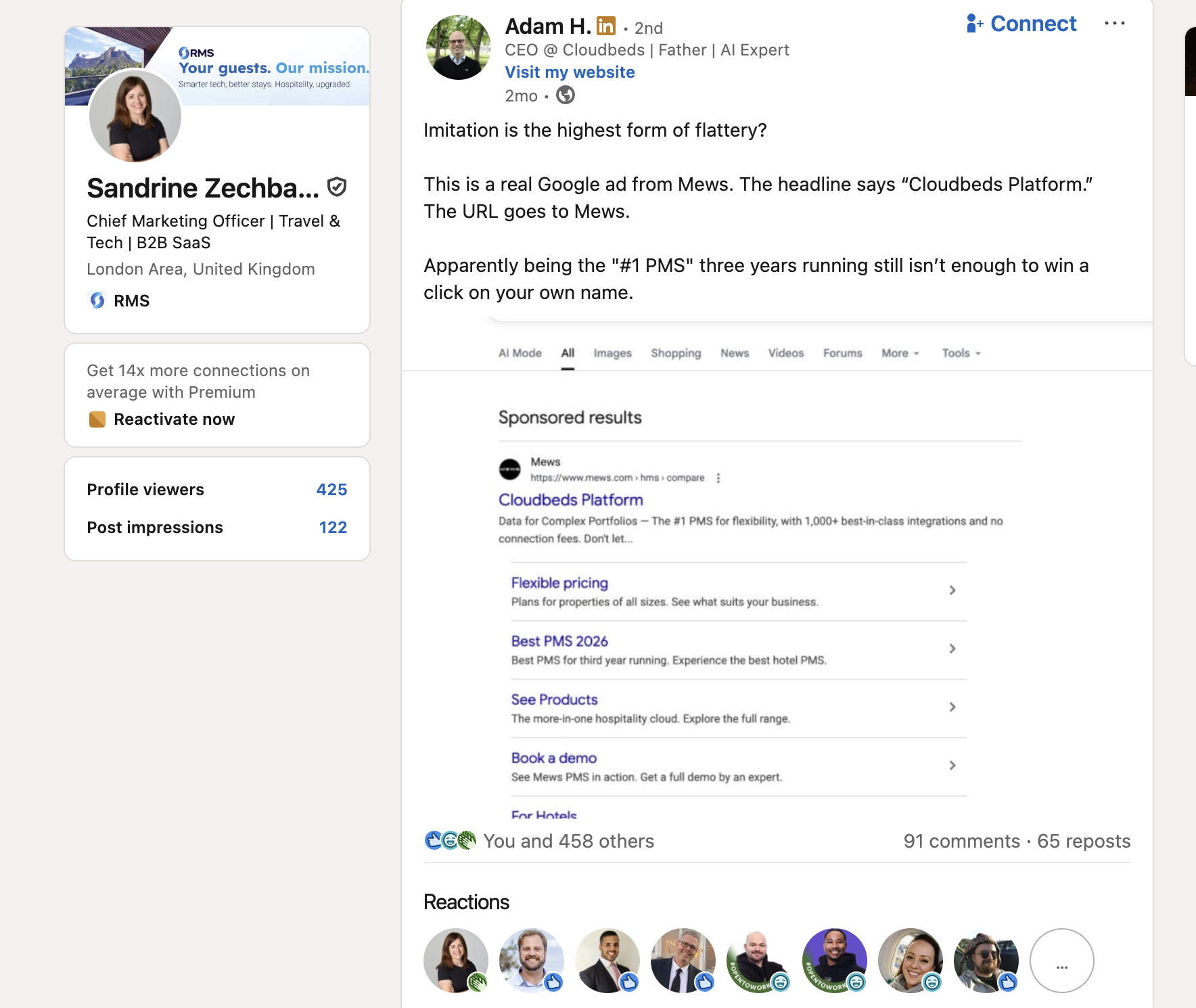Click the verified shield next to Sandrine's name
This screenshot has height=1008, width=1196.
[337, 187]
